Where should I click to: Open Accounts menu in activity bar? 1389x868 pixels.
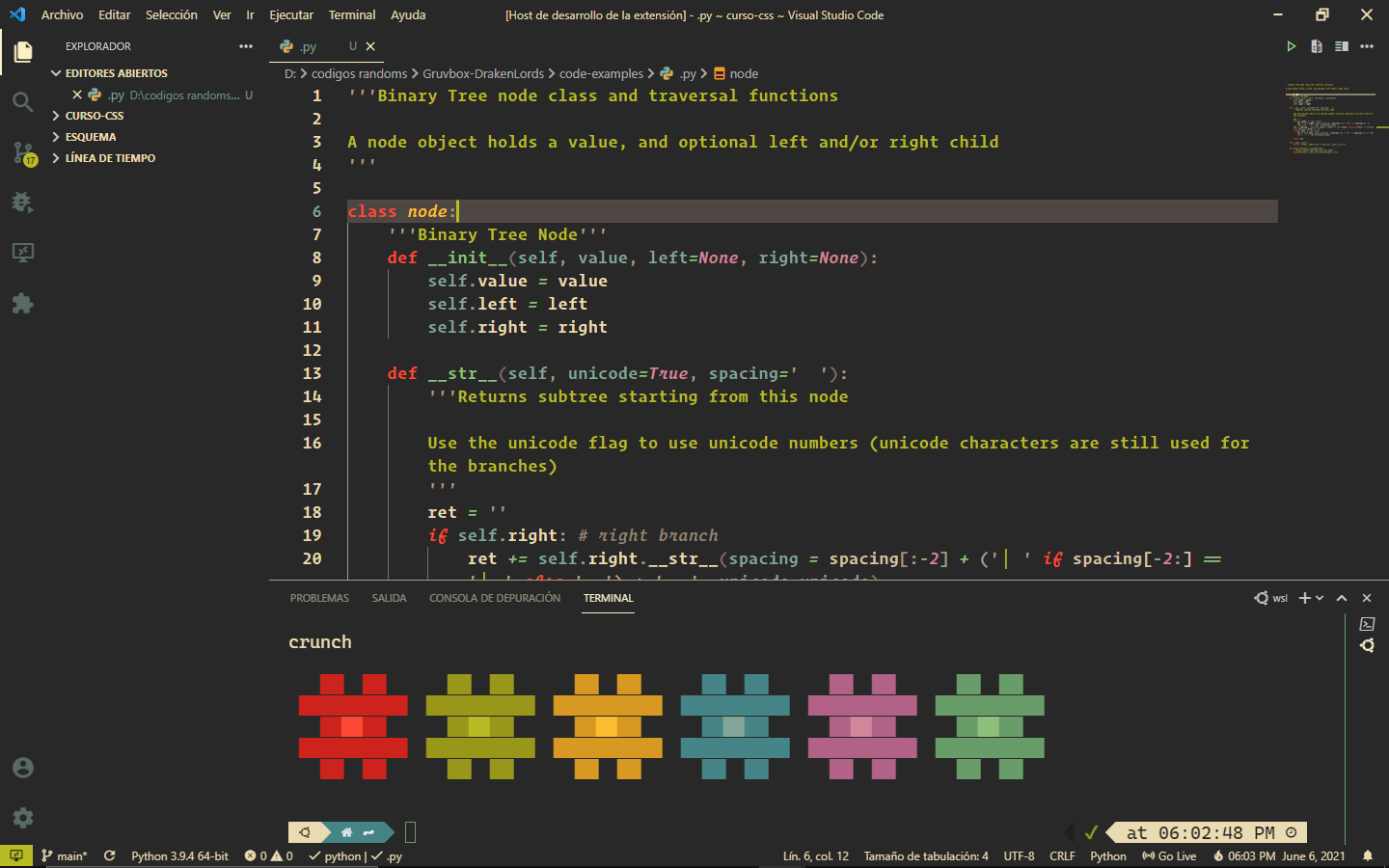pyautogui.click(x=23, y=768)
